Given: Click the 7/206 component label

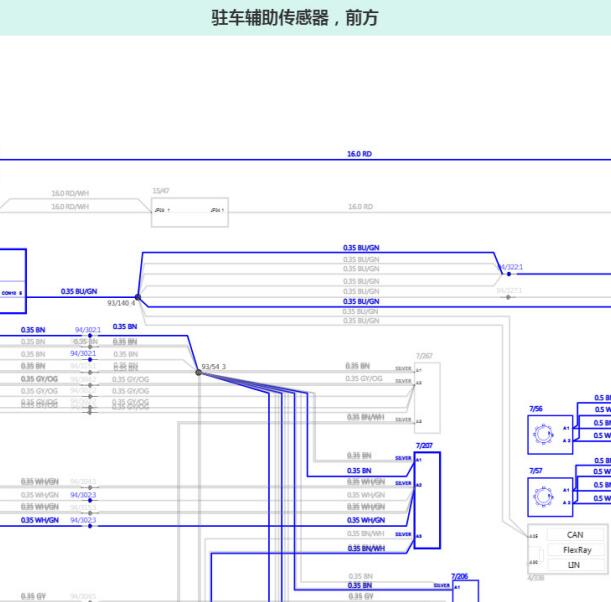Looking at the screenshot, I should tap(459, 576).
